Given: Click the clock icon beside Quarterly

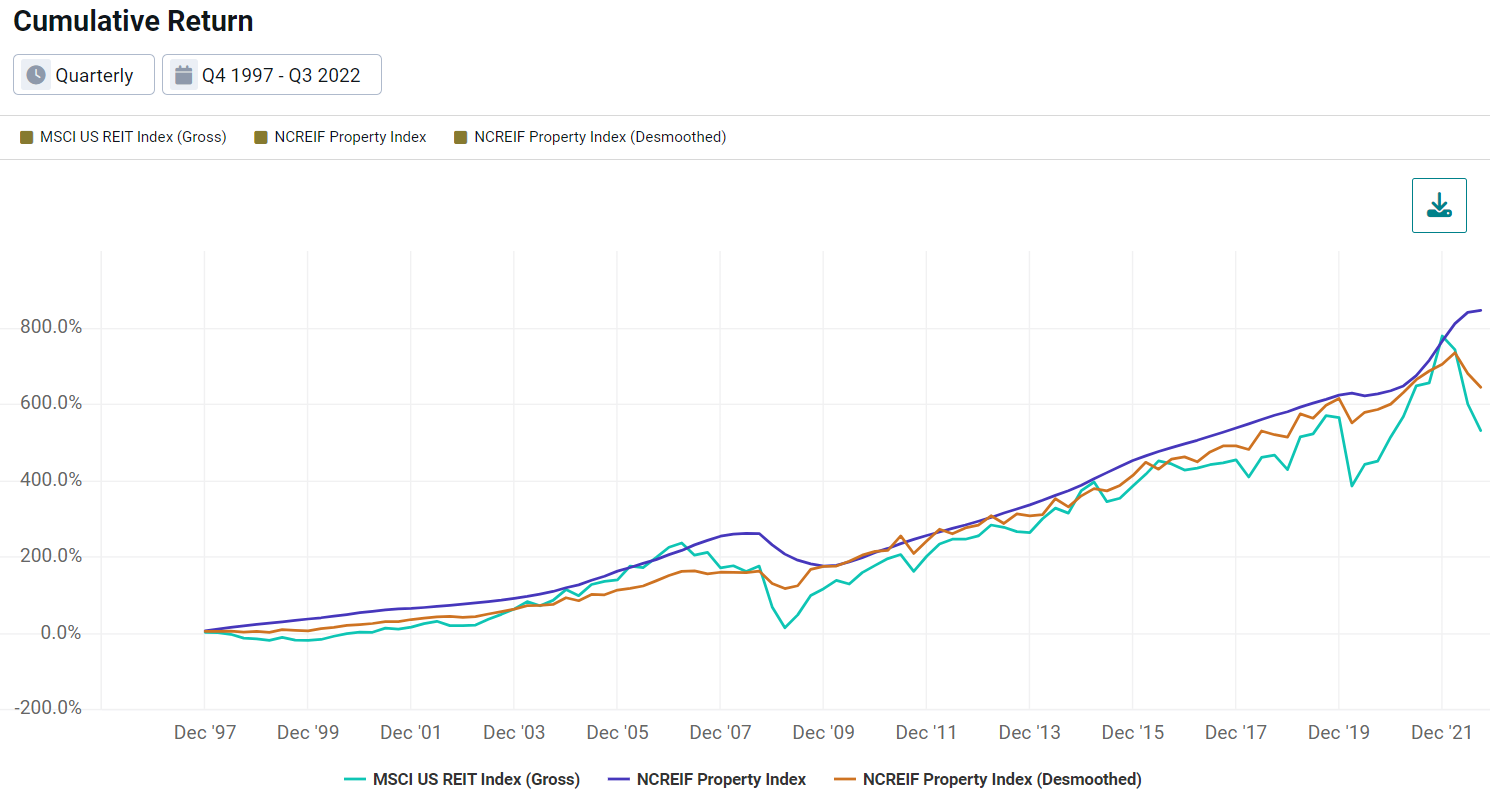Looking at the screenshot, I should pyautogui.click(x=36, y=75).
